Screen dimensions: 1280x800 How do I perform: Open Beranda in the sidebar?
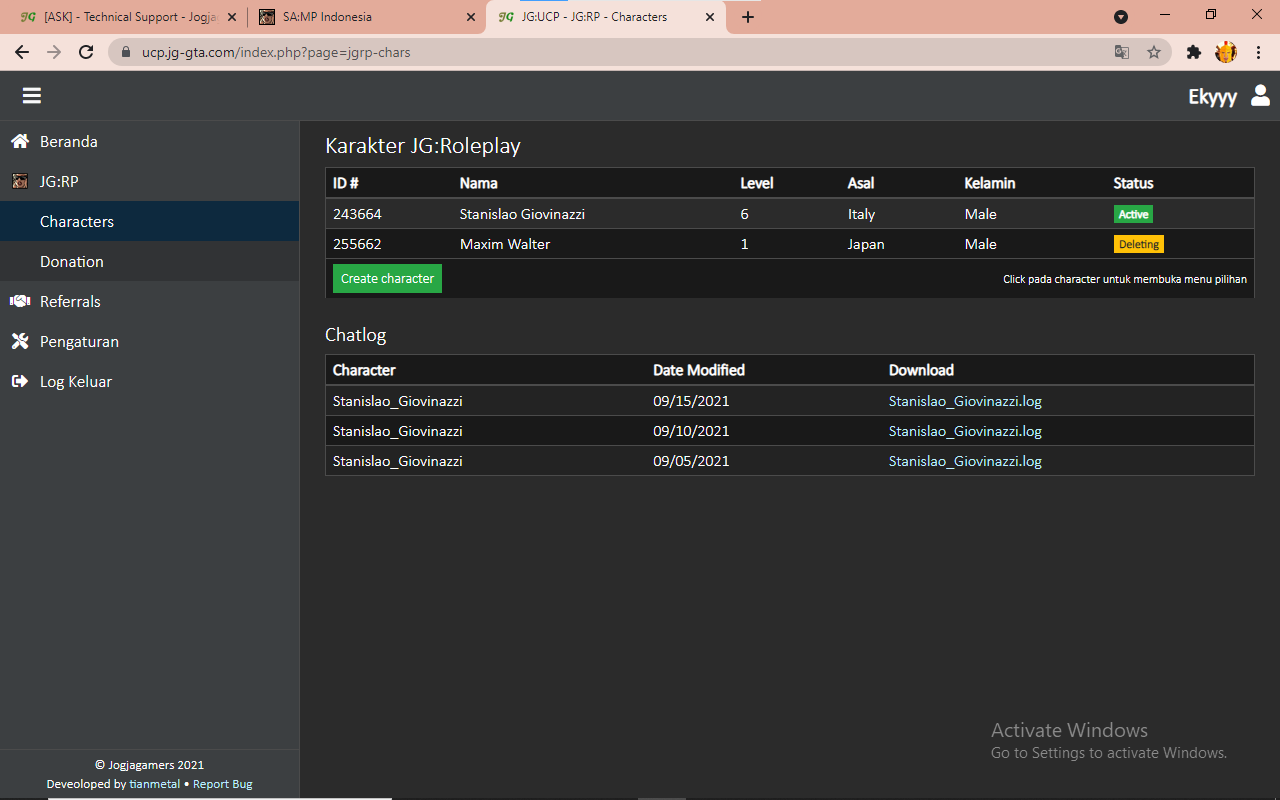click(x=150, y=141)
